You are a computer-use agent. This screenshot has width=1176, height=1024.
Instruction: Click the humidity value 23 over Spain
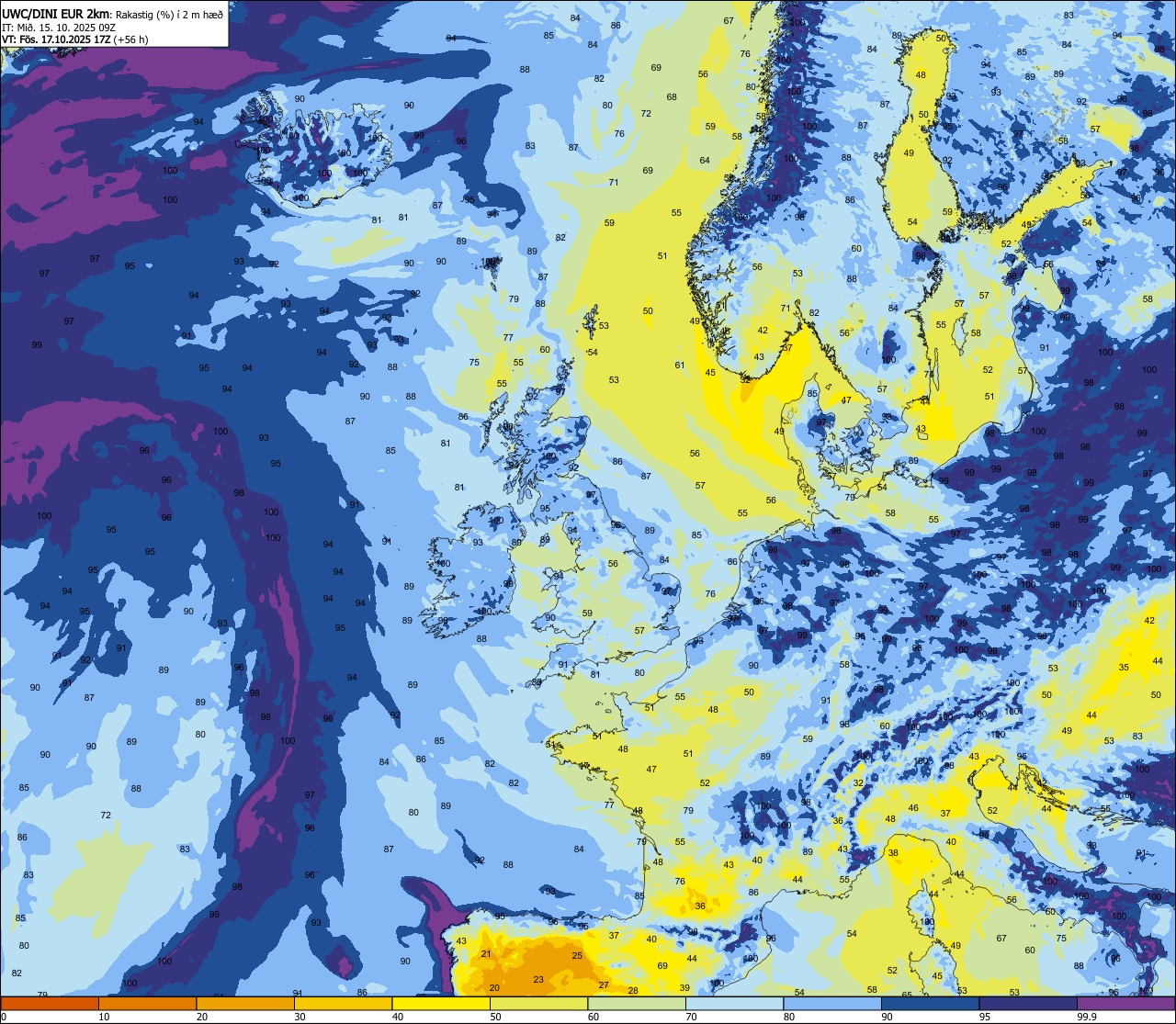538,979
